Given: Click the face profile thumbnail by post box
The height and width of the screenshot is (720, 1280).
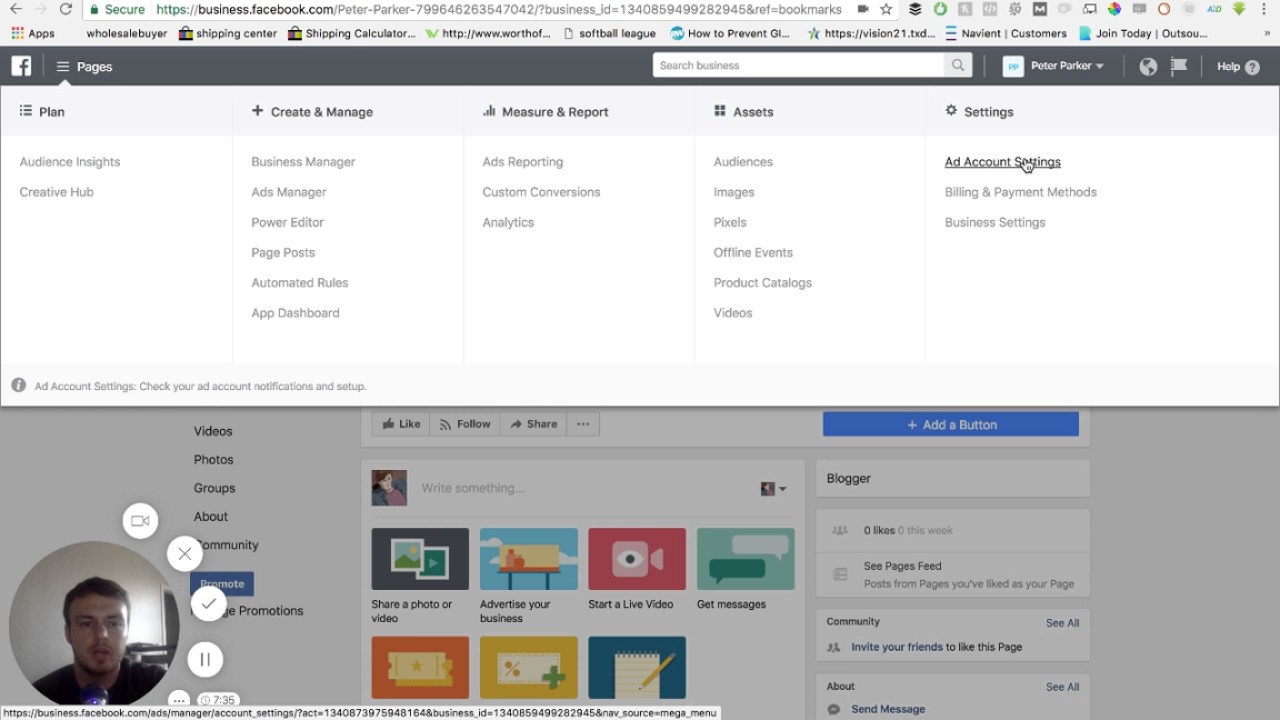Looking at the screenshot, I should pyautogui.click(x=389, y=488).
